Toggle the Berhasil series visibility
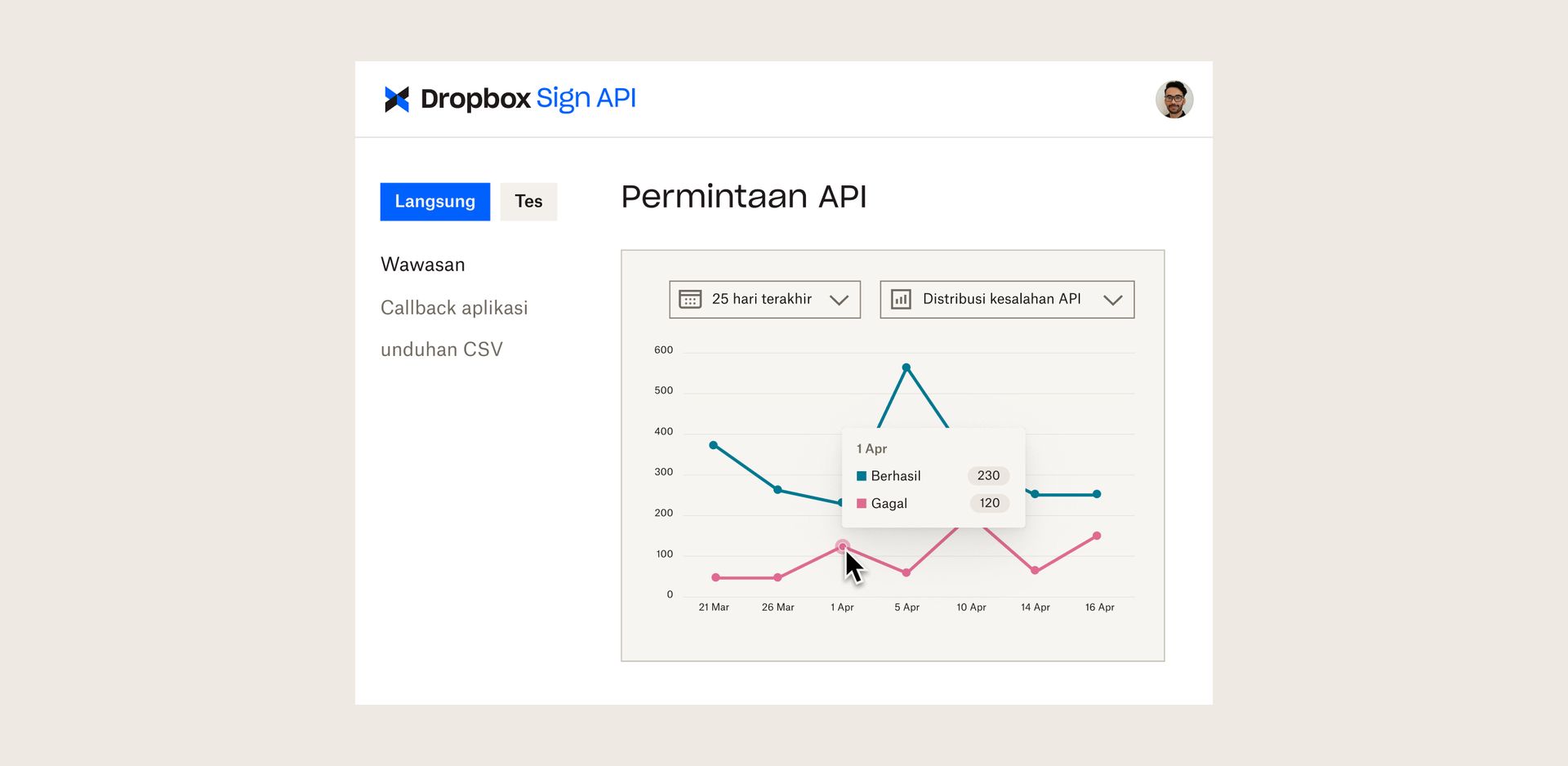This screenshot has width=1568, height=766. [x=896, y=475]
